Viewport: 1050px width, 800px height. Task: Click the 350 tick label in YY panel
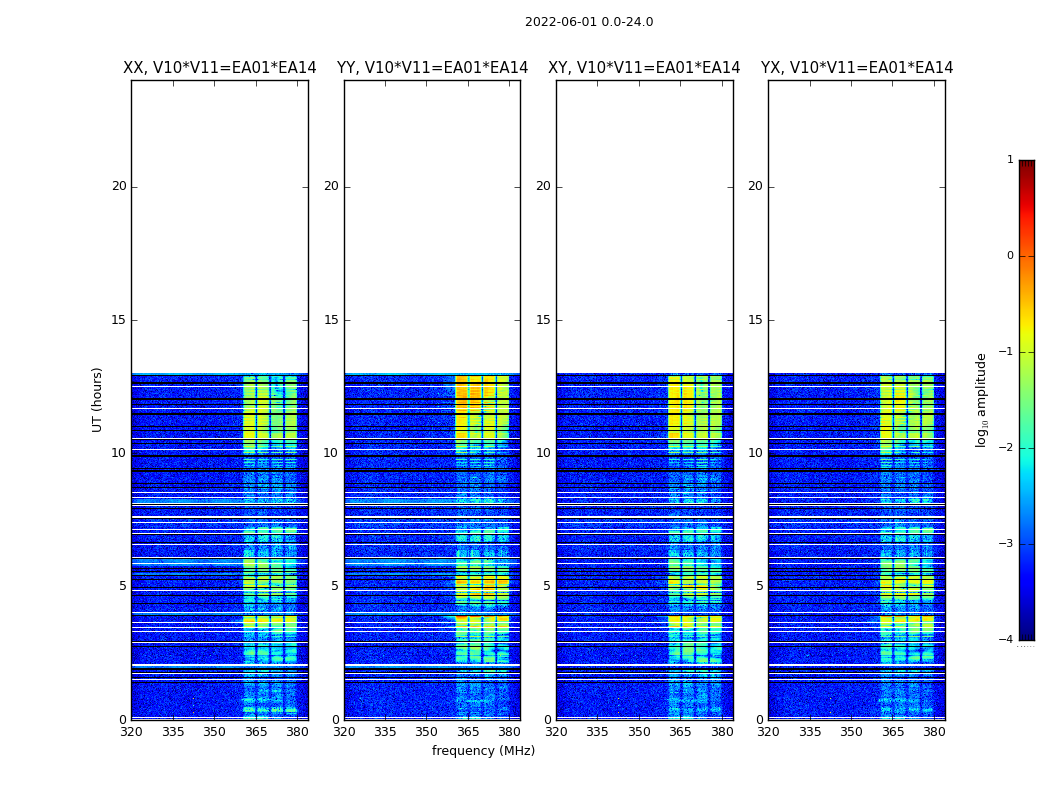click(x=427, y=732)
